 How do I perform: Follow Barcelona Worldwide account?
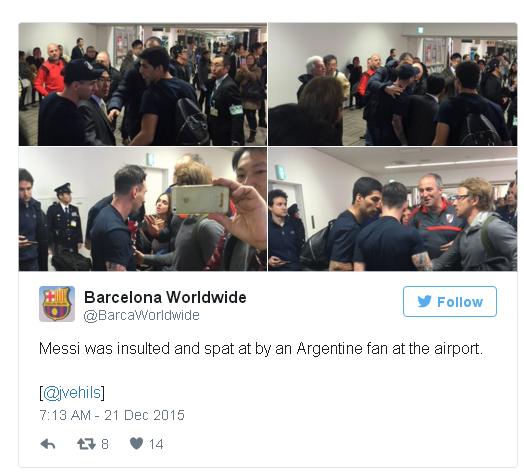[x=450, y=302]
